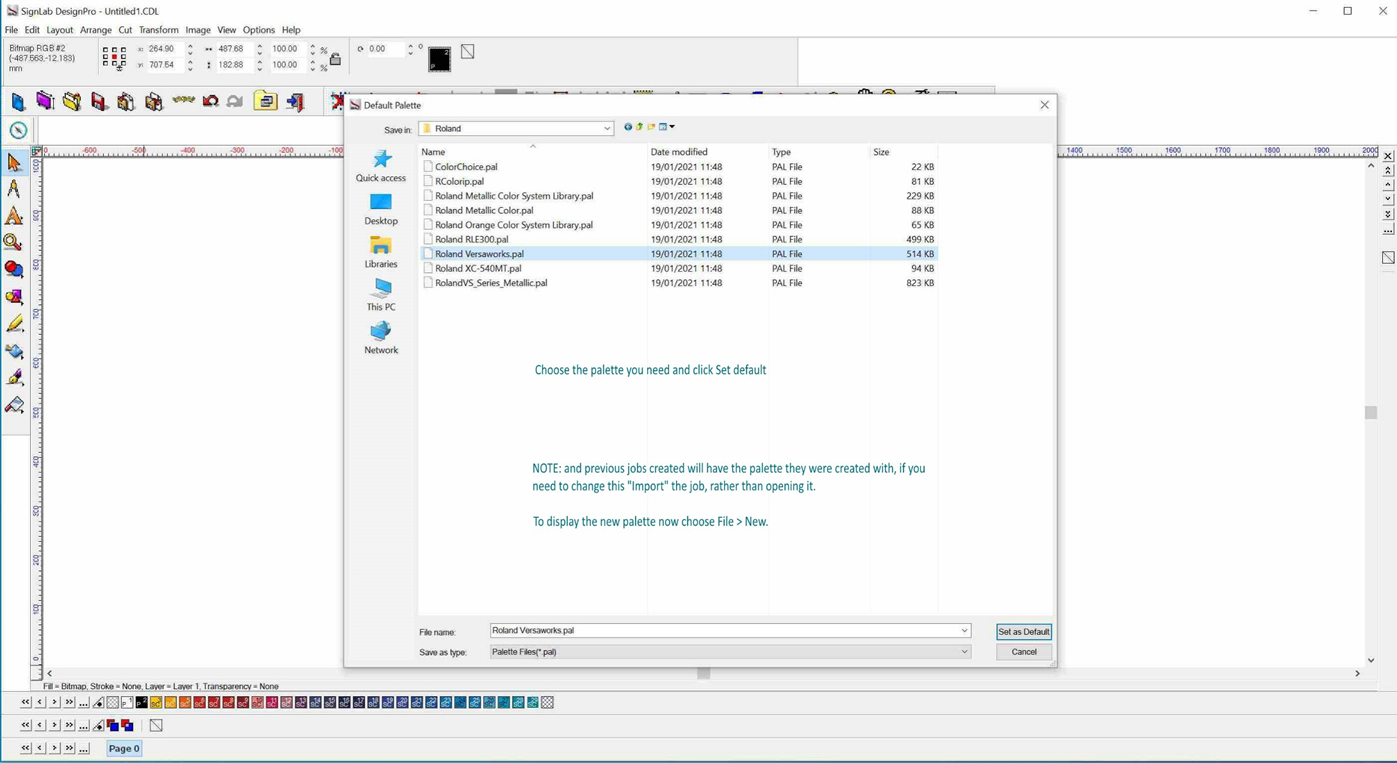Select the arrow selection tool
This screenshot has width=1397, height=763.
click(14, 162)
